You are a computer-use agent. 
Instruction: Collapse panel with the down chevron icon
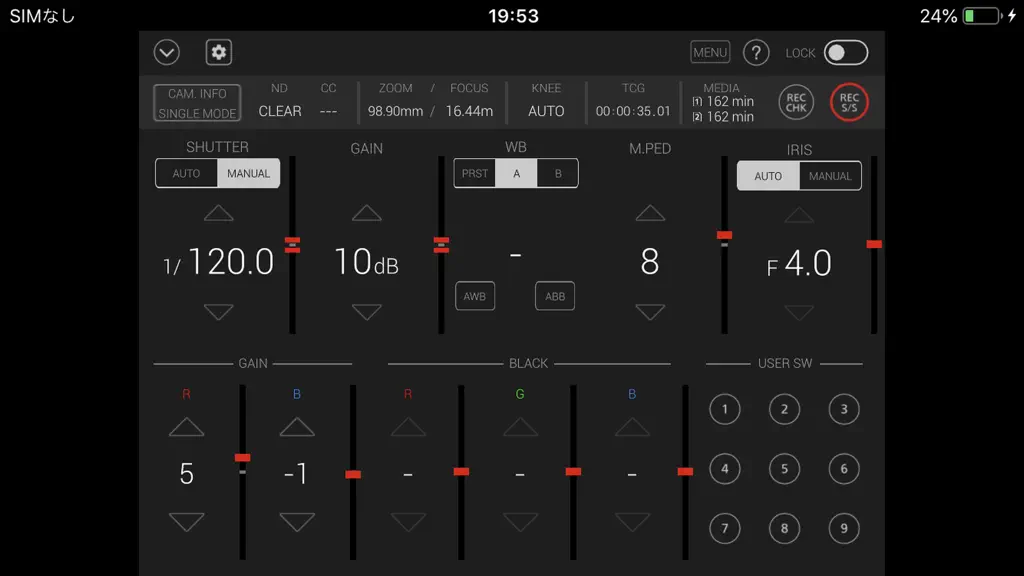[167, 52]
